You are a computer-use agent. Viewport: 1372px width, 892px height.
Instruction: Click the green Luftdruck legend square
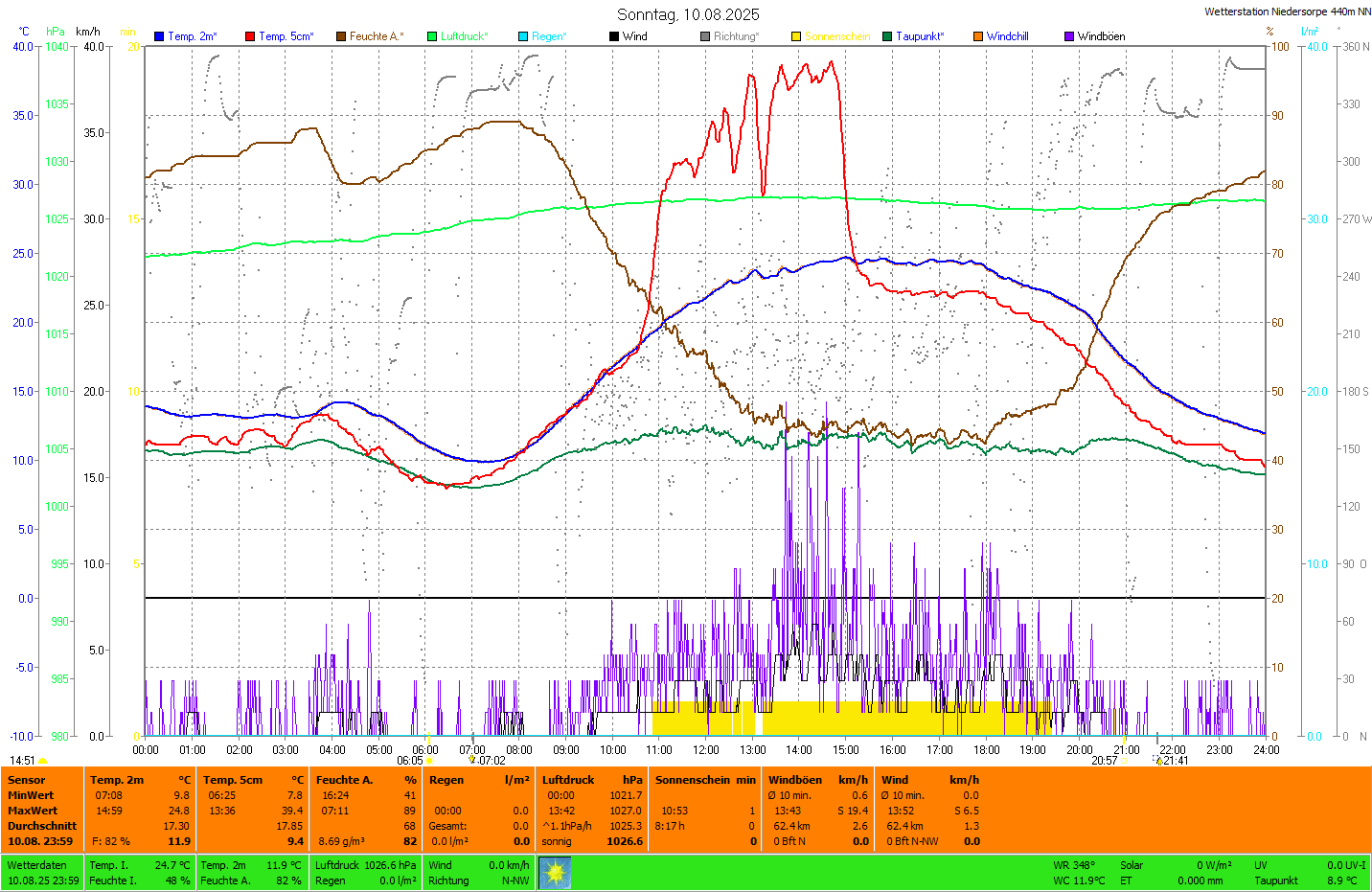(432, 36)
